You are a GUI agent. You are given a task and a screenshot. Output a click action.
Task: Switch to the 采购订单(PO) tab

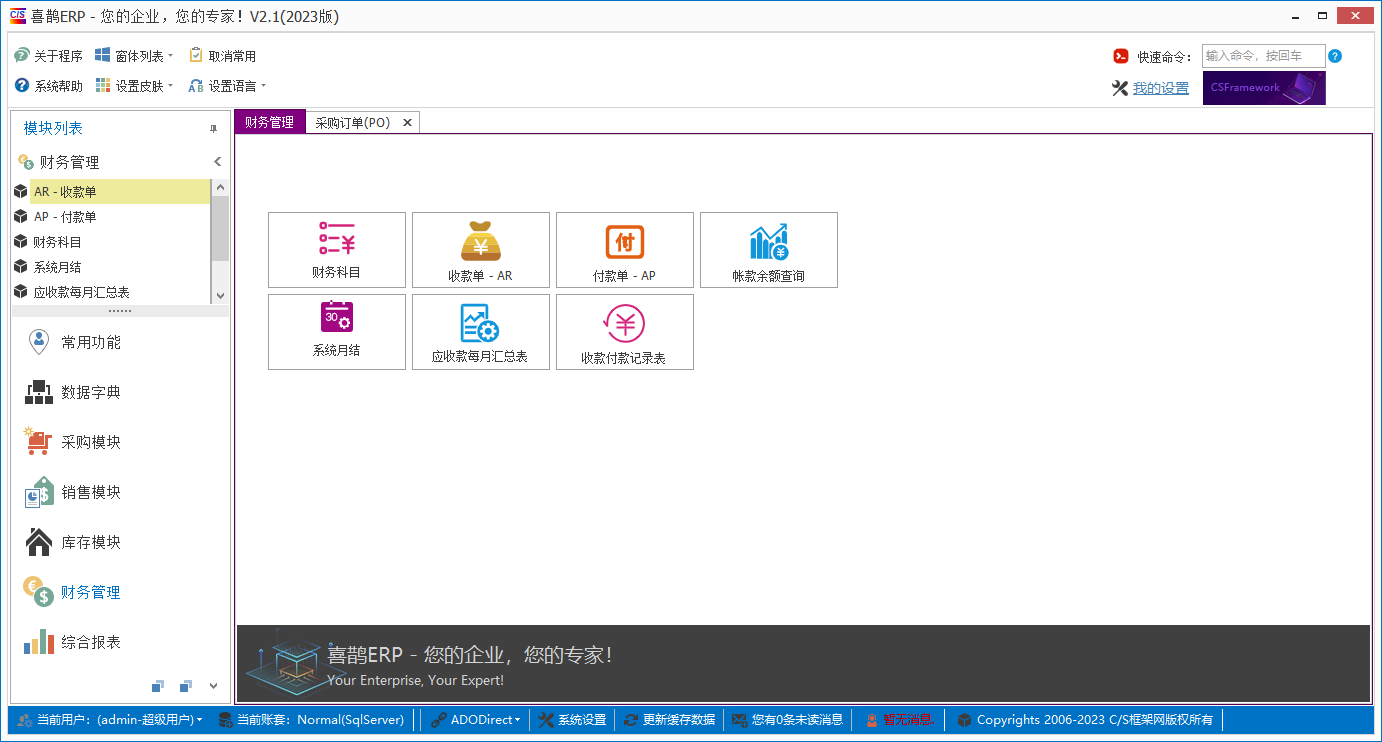click(x=353, y=122)
